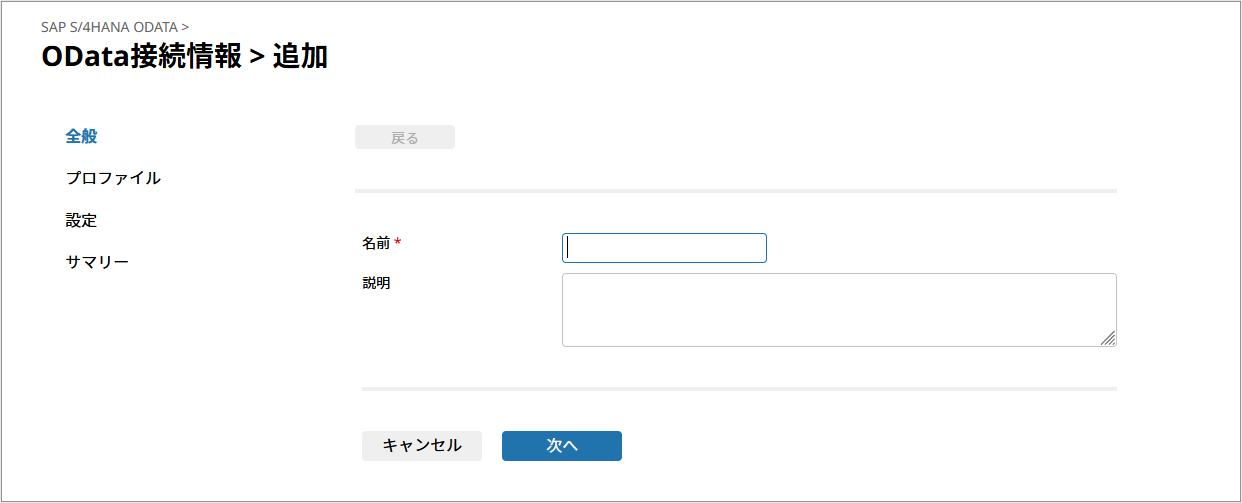
Task: Click the red required asterisk
Action: pos(398,243)
